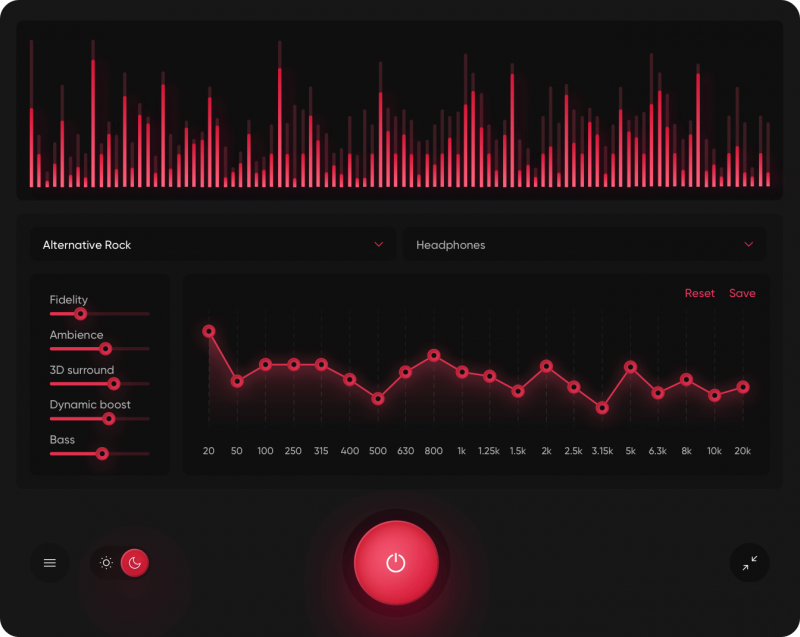
Task: Click the Ambience slider handle
Action: pos(105,349)
